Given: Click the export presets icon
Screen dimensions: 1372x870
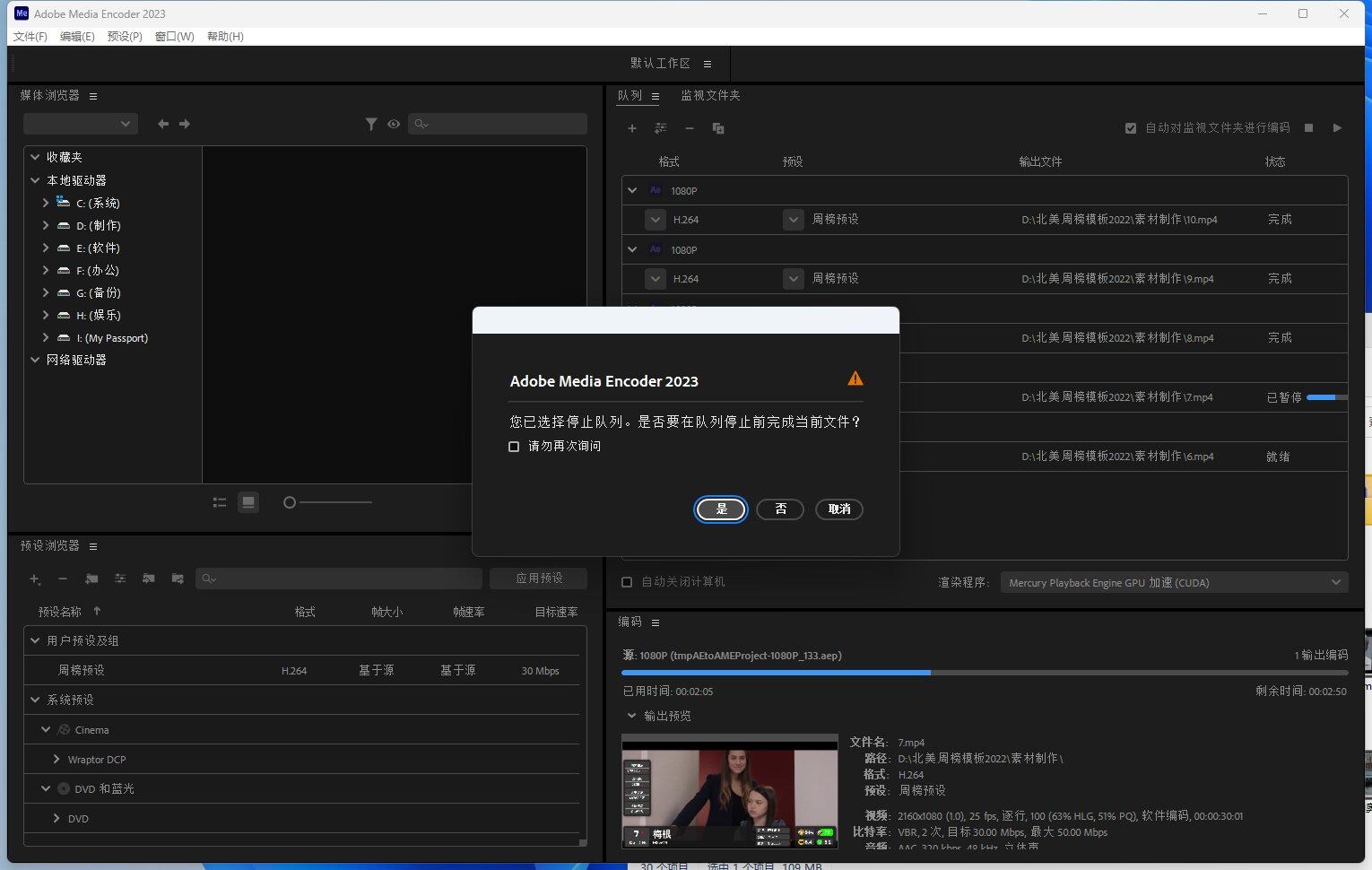Looking at the screenshot, I should pyautogui.click(x=178, y=579).
